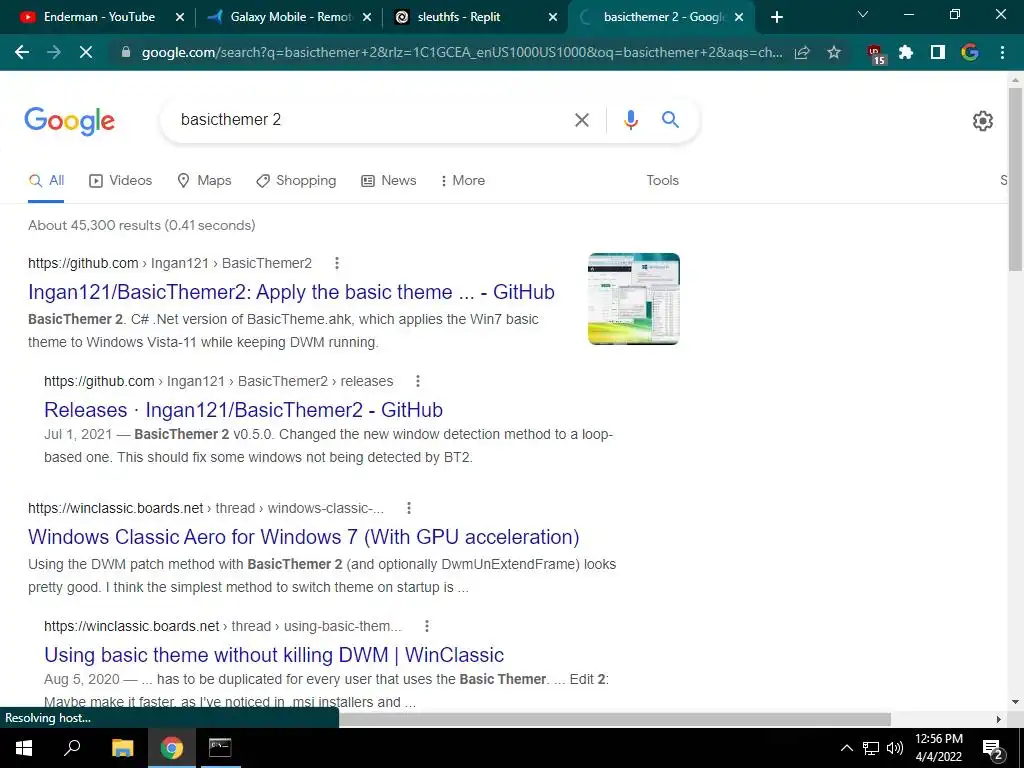The image size is (1024, 768).
Task: Open volume control in tray
Action: point(895,748)
